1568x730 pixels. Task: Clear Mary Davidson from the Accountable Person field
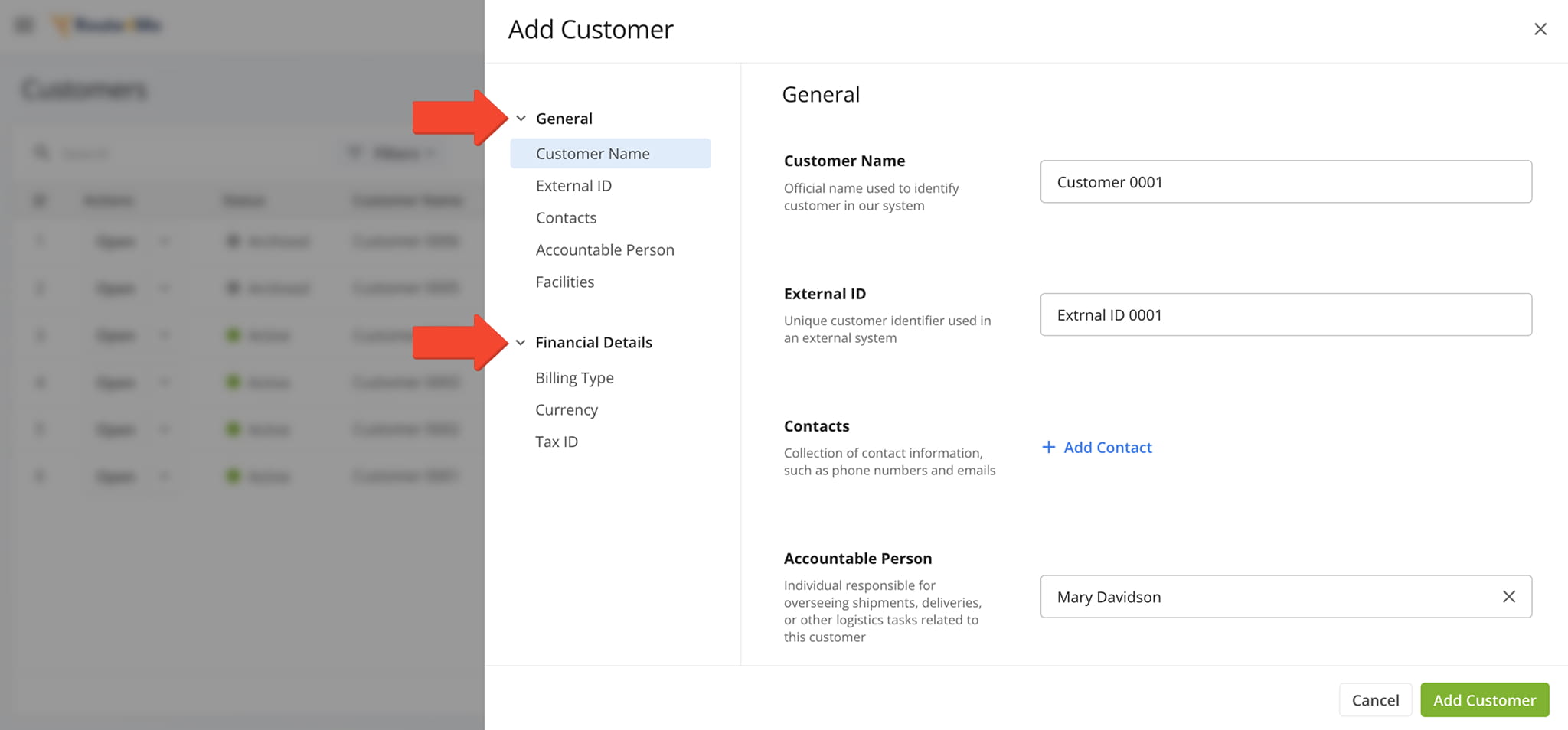(1509, 596)
